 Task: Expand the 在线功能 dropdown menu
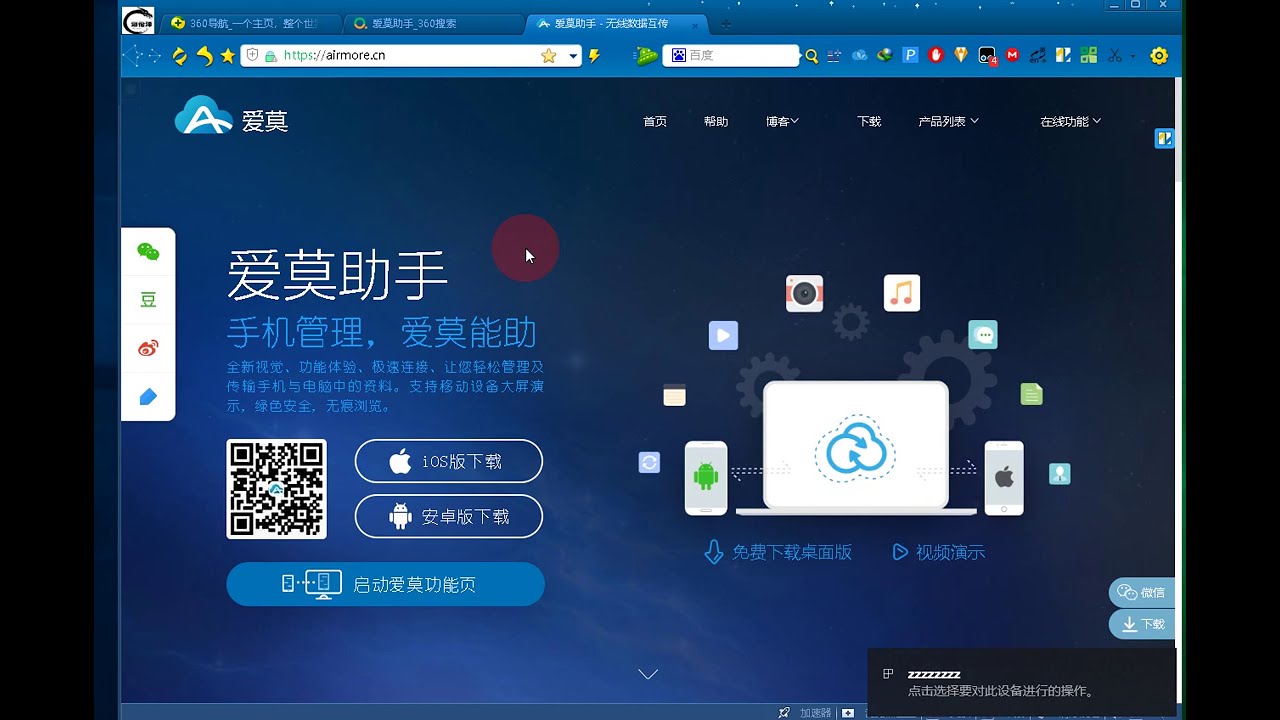click(x=1070, y=121)
